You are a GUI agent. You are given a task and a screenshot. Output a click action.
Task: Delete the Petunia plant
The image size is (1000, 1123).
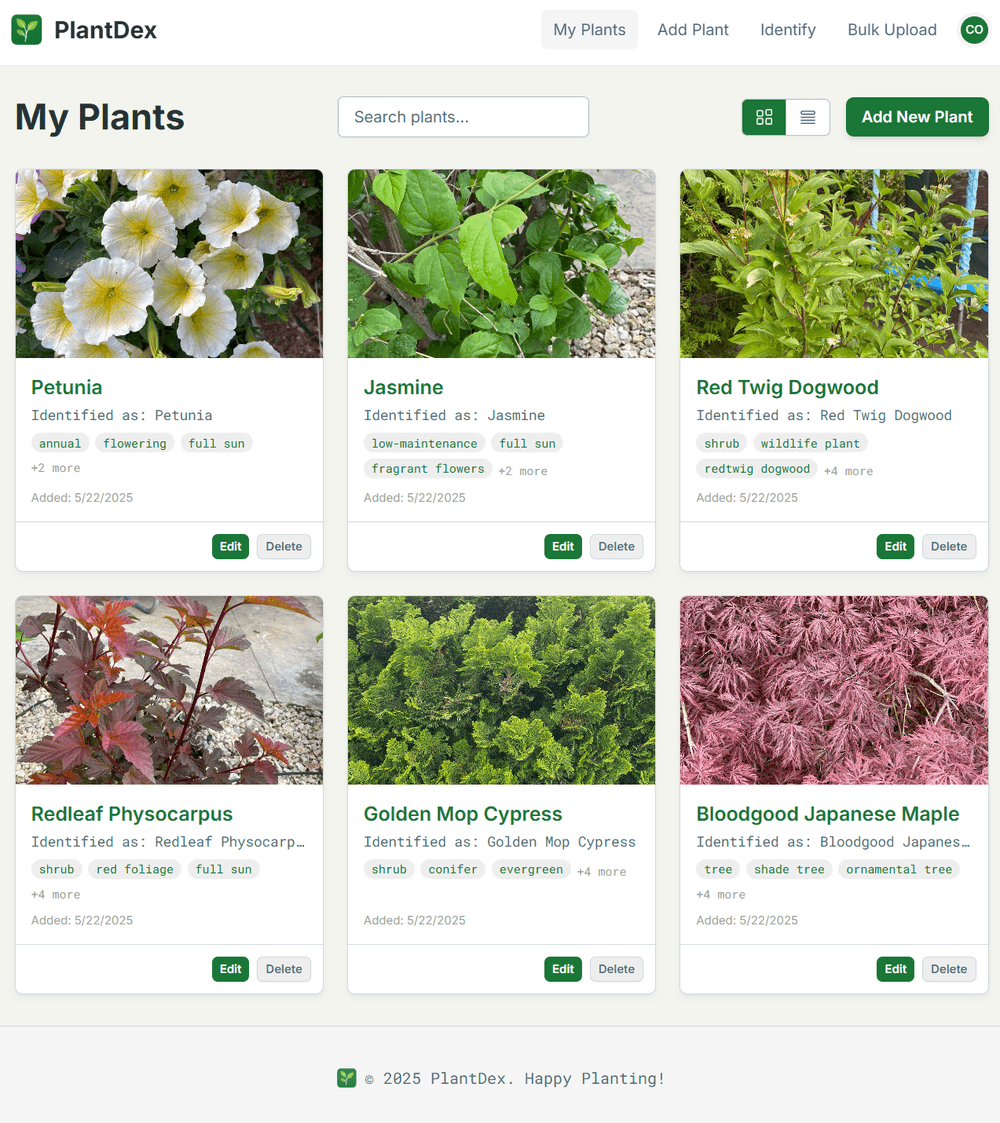pyautogui.click(x=283, y=546)
